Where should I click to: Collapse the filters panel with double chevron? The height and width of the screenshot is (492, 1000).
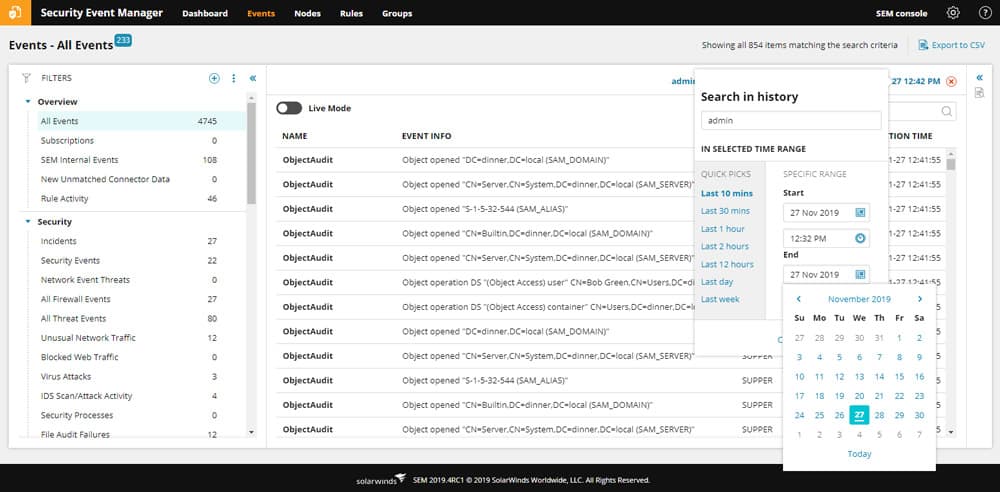tap(253, 78)
